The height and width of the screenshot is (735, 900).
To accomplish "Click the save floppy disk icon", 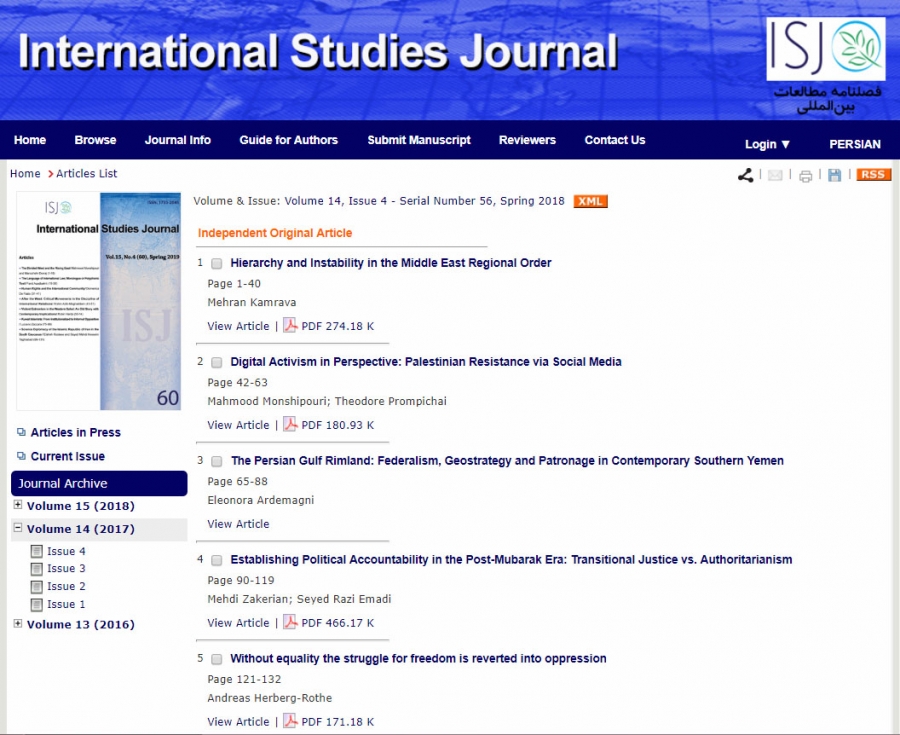I will click(835, 176).
